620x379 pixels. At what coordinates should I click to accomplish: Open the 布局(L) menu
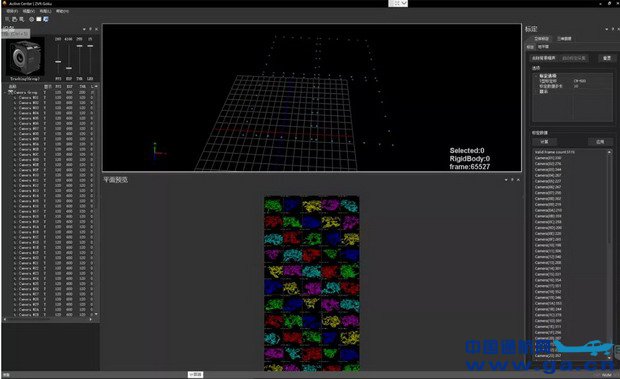point(45,11)
